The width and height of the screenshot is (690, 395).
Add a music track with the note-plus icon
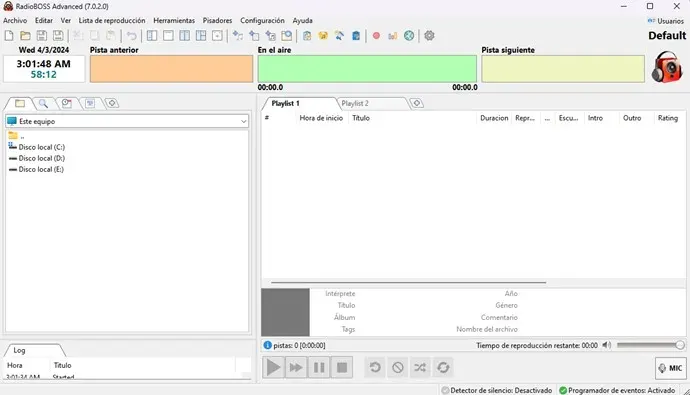(238, 36)
